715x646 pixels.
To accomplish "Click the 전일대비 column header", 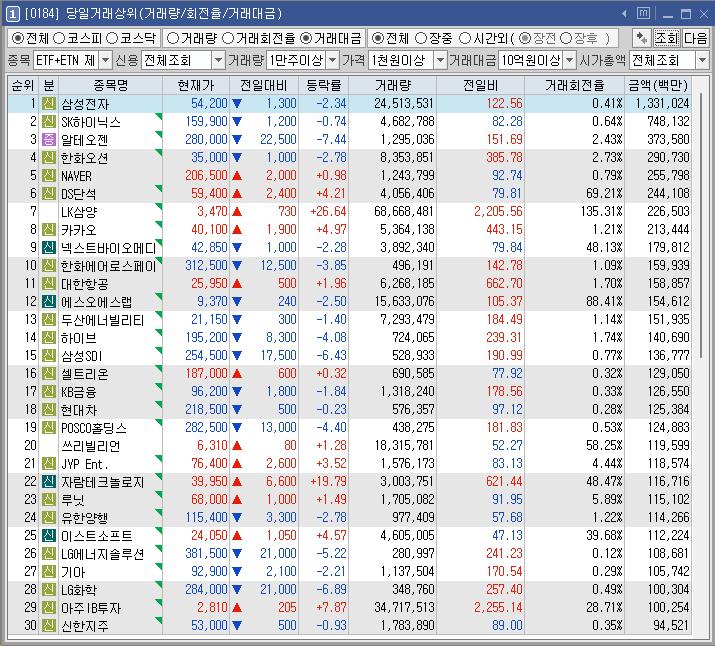I will (x=264, y=85).
